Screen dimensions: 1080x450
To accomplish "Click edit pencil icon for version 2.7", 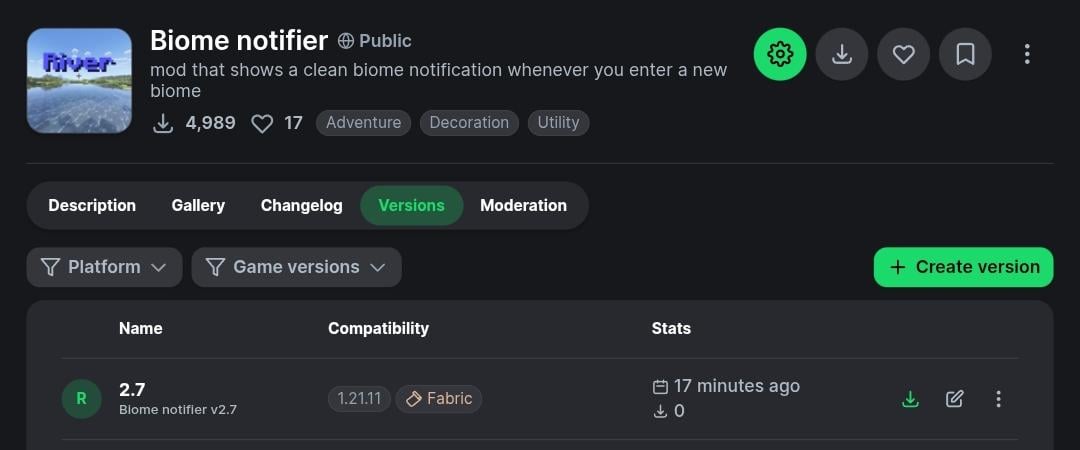I will [x=955, y=399].
